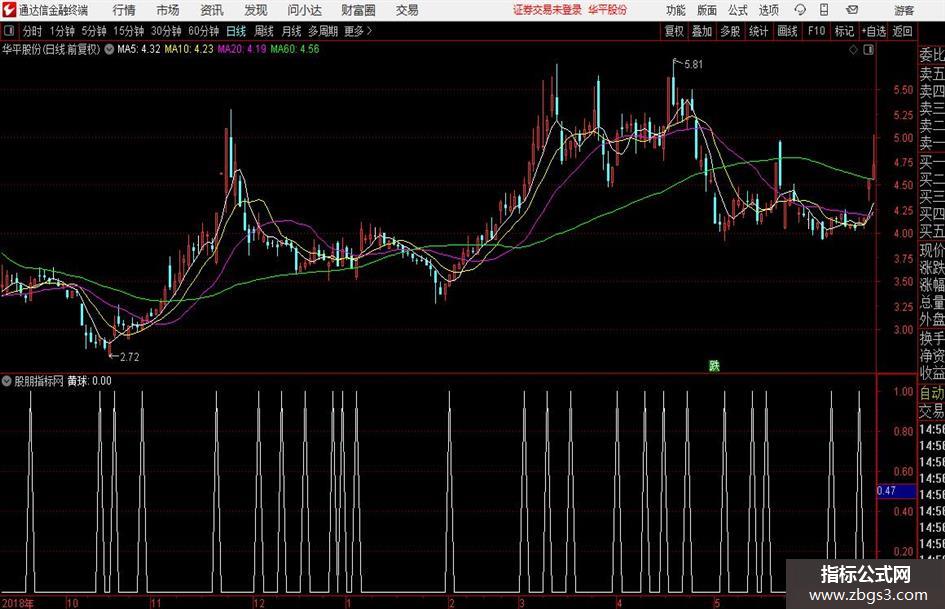Screen dimensions: 945x609
Task: Open the 市场 menu
Action: click(168, 10)
